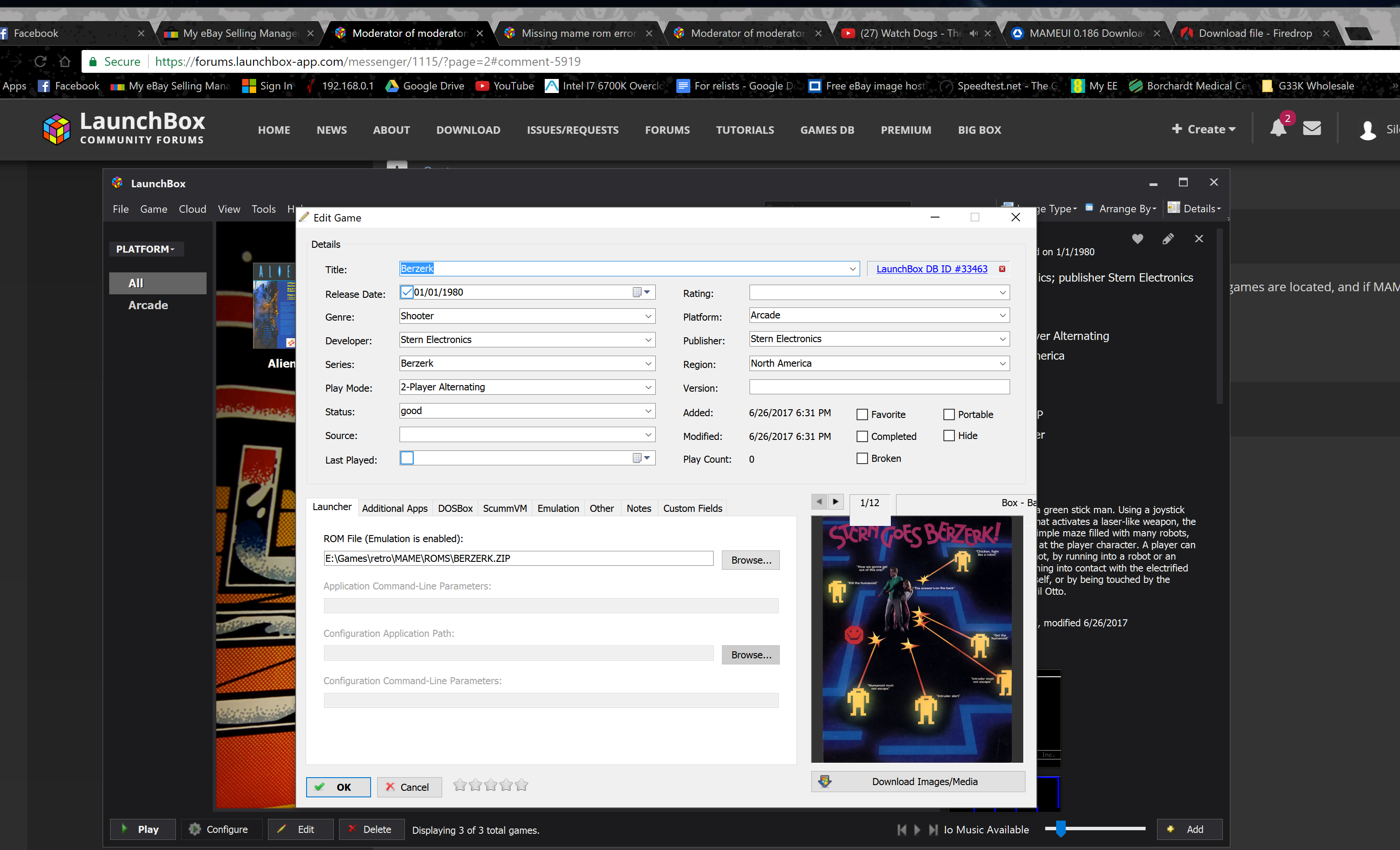Click the first rating star

(460, 785)
